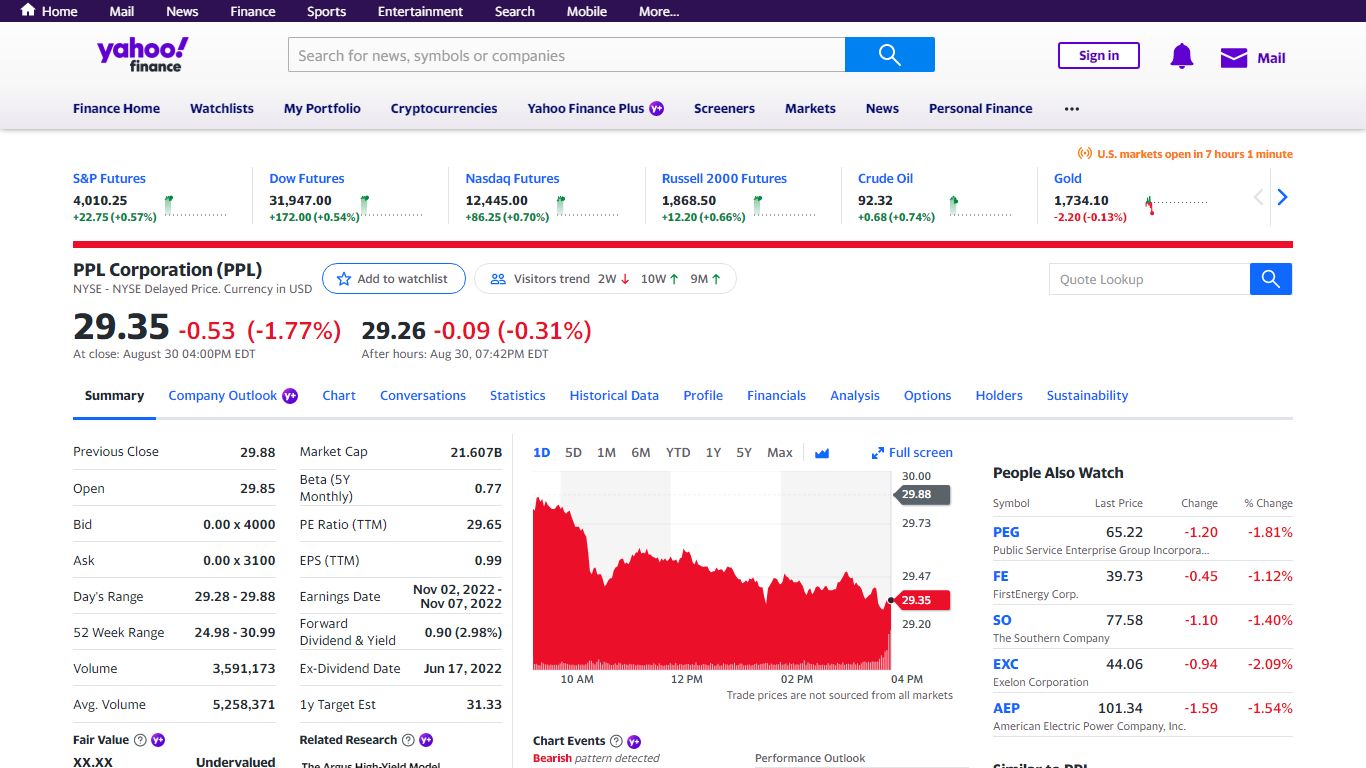Open the Financials tab
1366x768 pixels.
(776, 396)
